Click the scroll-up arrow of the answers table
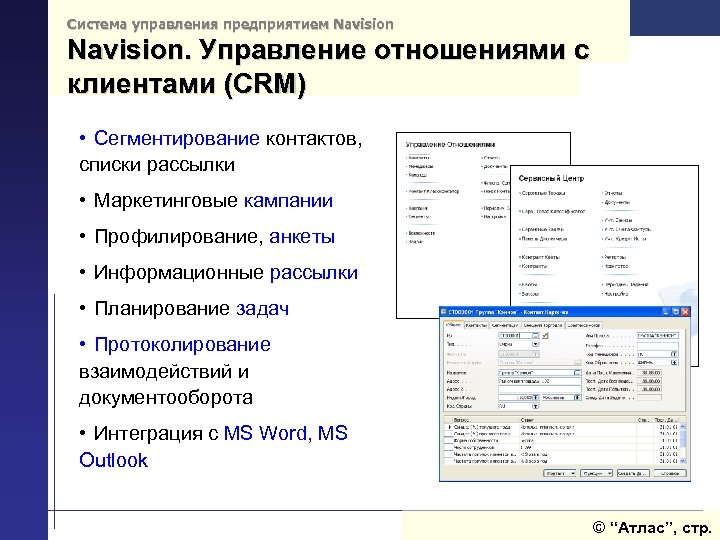Viewport: 720px width, 540px height. (x=683, y=427)
